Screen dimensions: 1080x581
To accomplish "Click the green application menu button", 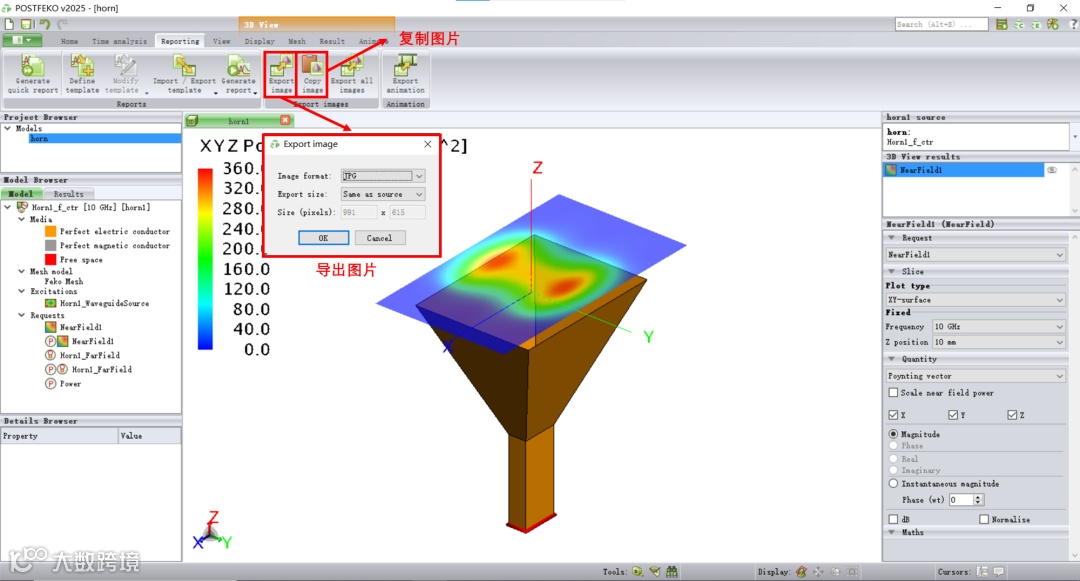I will [22, 41].
